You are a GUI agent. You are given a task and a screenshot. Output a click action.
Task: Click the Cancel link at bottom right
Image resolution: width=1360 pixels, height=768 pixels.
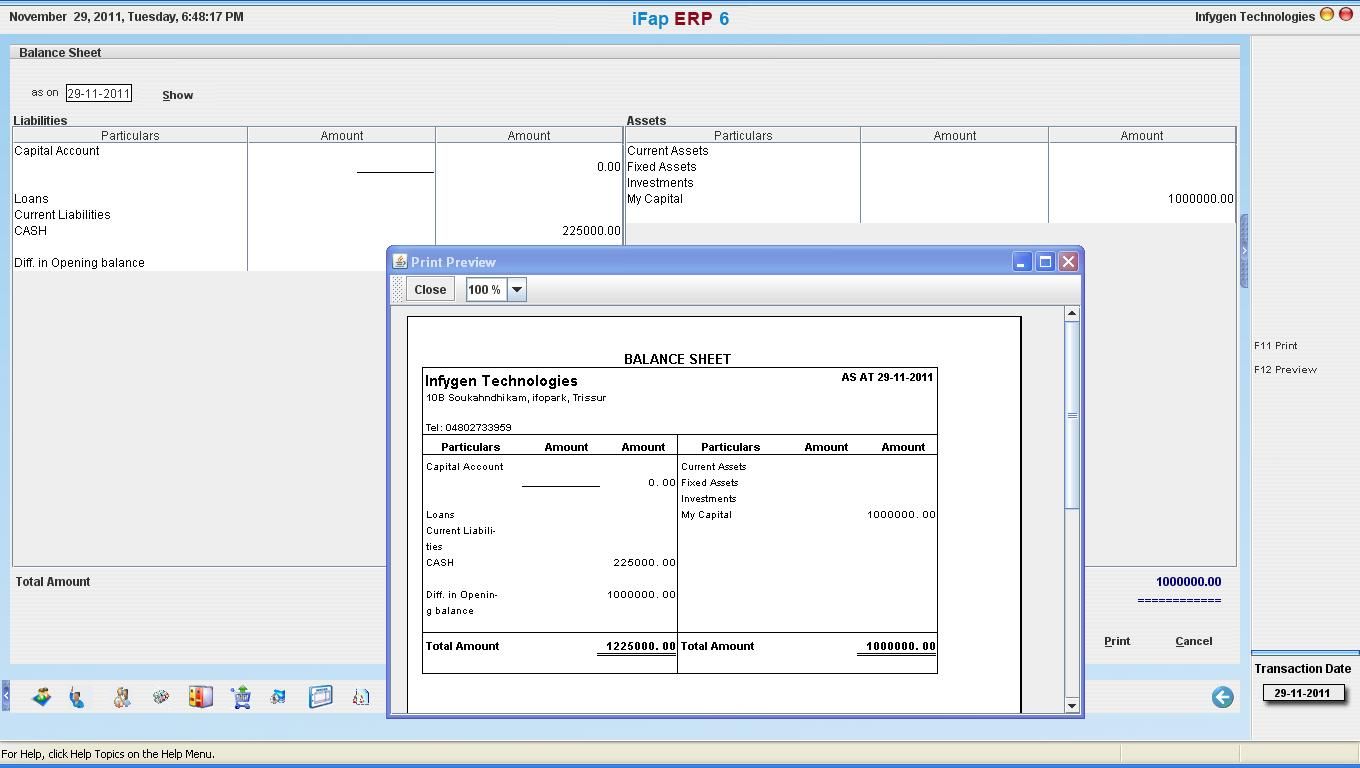1194,641
